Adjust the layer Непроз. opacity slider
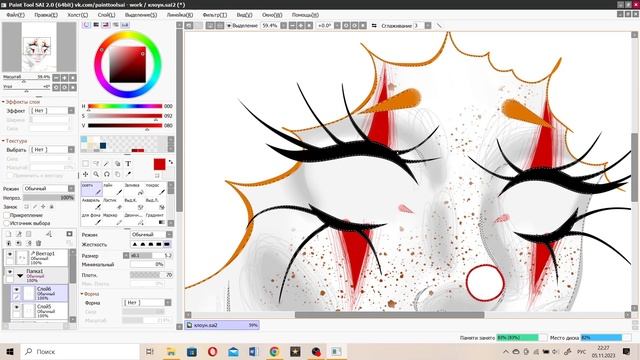 click(x=49, y=198)
